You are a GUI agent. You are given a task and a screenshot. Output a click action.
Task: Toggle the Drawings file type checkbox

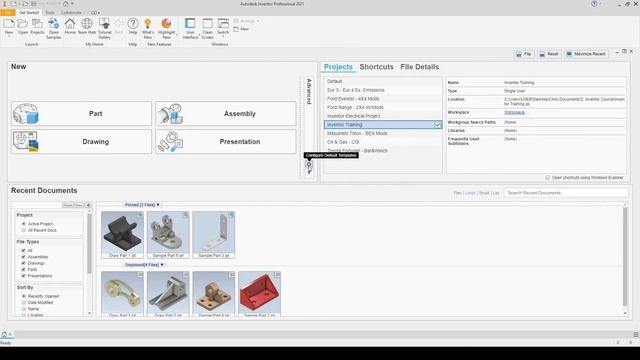(x=23, y=263)
